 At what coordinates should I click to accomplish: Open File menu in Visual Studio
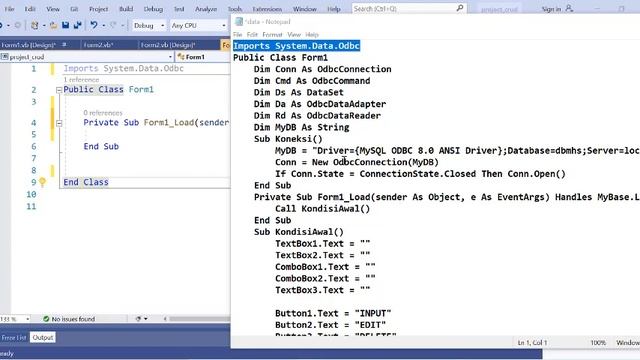(x=9, y=9)
